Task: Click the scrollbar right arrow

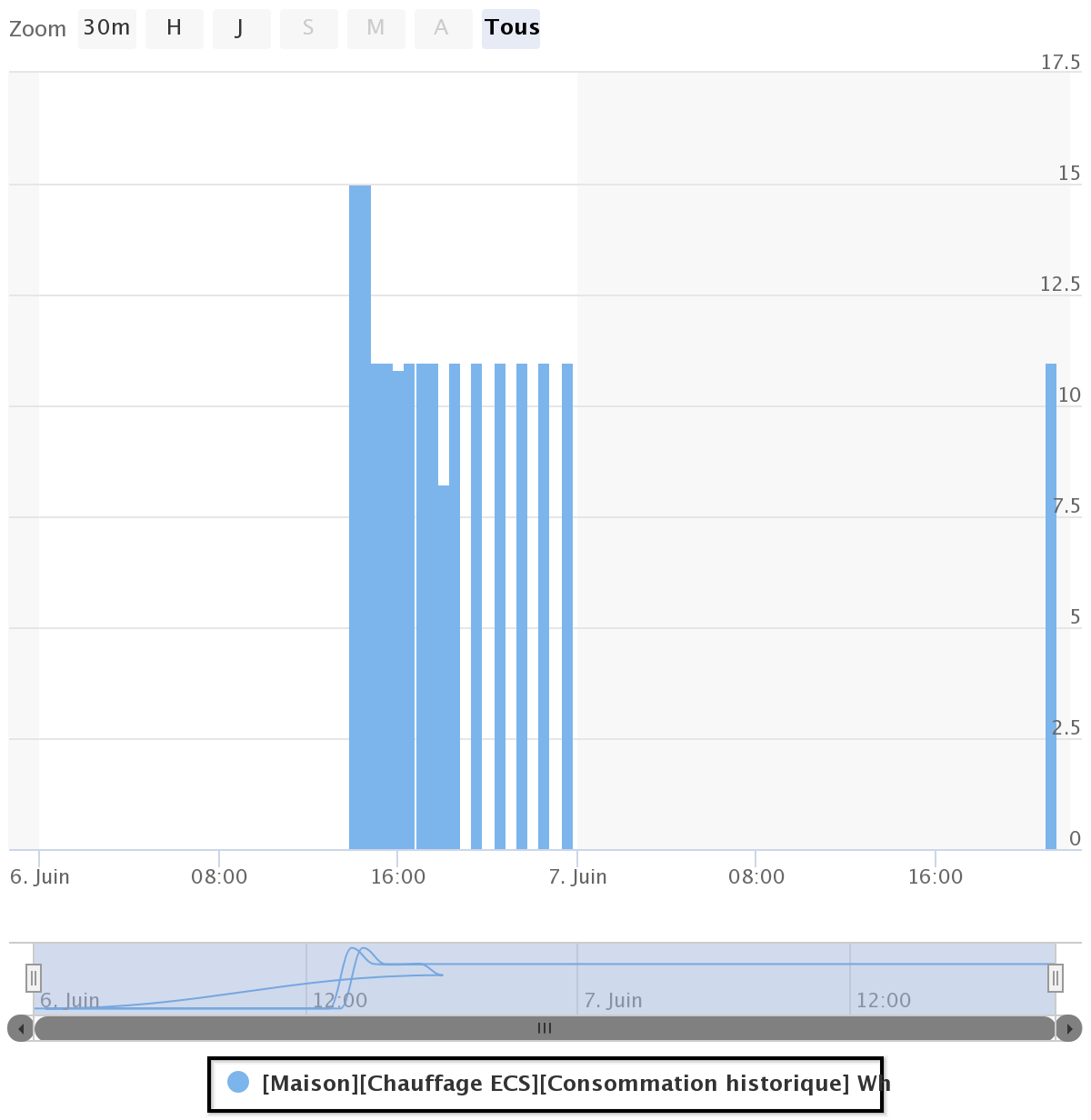Action: 1069,1028
